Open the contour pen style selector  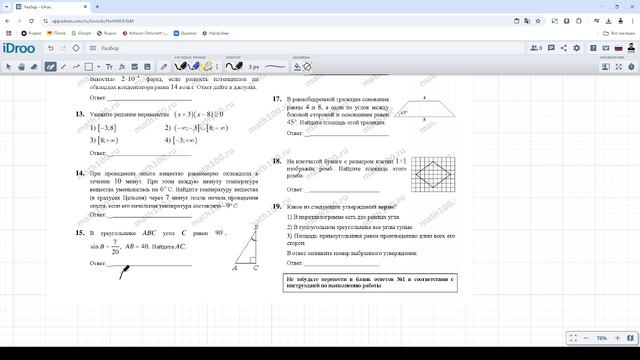(234, 66)
